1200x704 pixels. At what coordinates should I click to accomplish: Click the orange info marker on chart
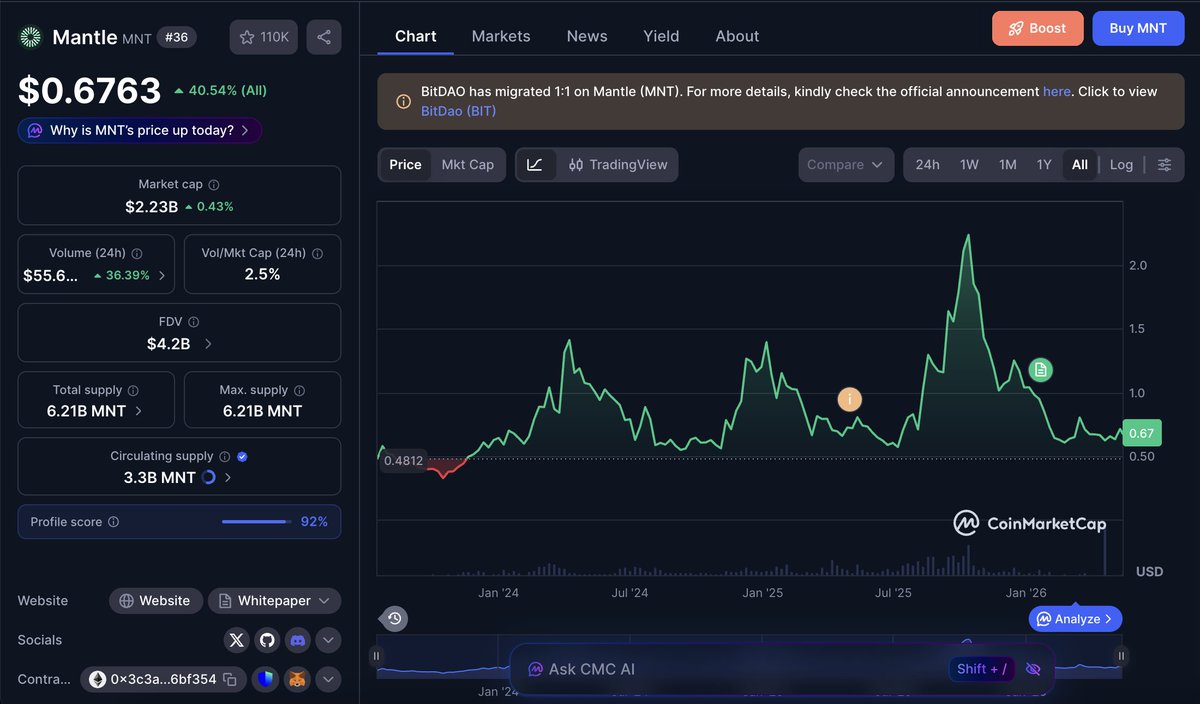(849, 400)
